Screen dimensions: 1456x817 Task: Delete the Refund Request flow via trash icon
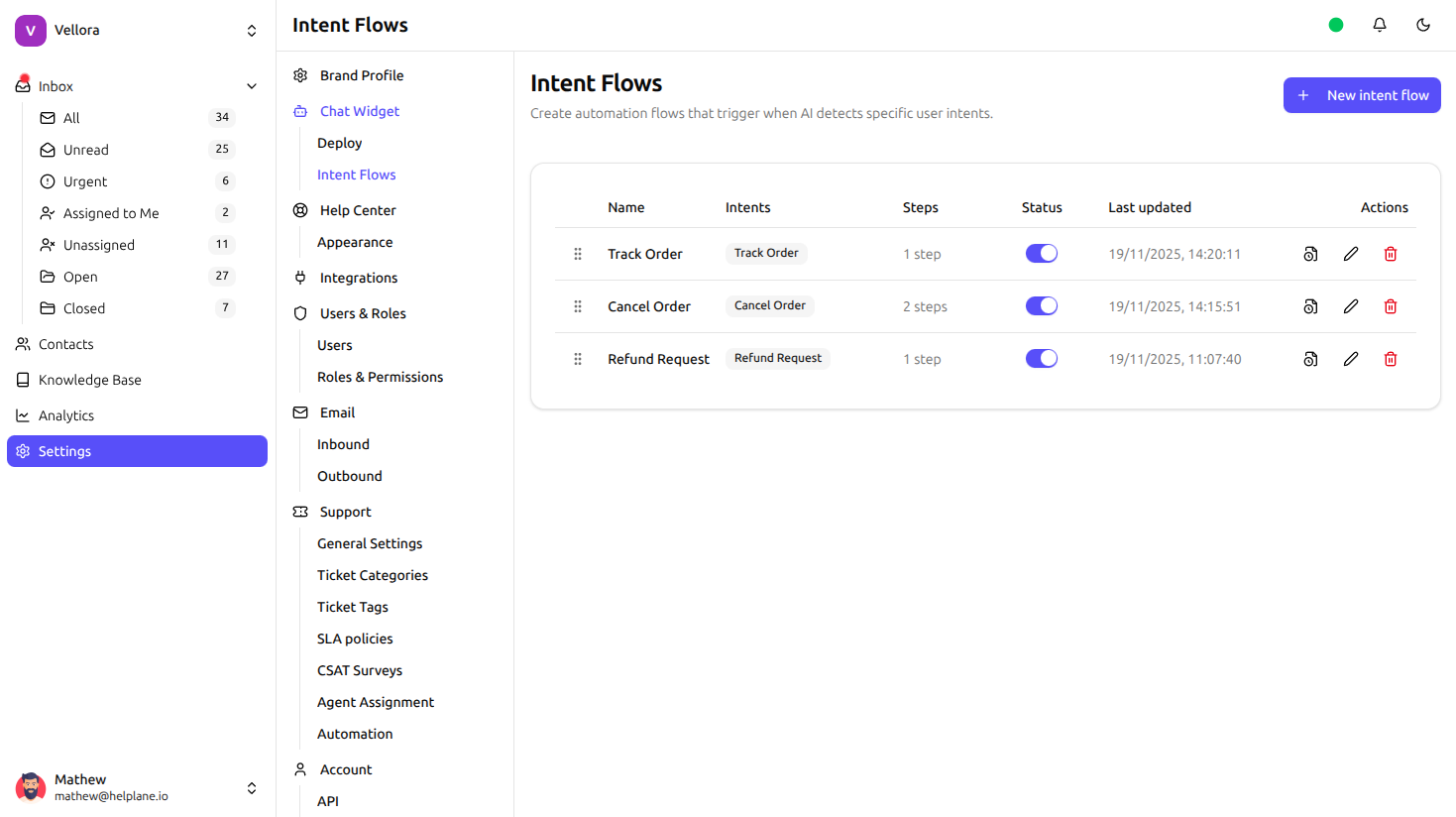pyautogui.click(x=1390, y=358)
